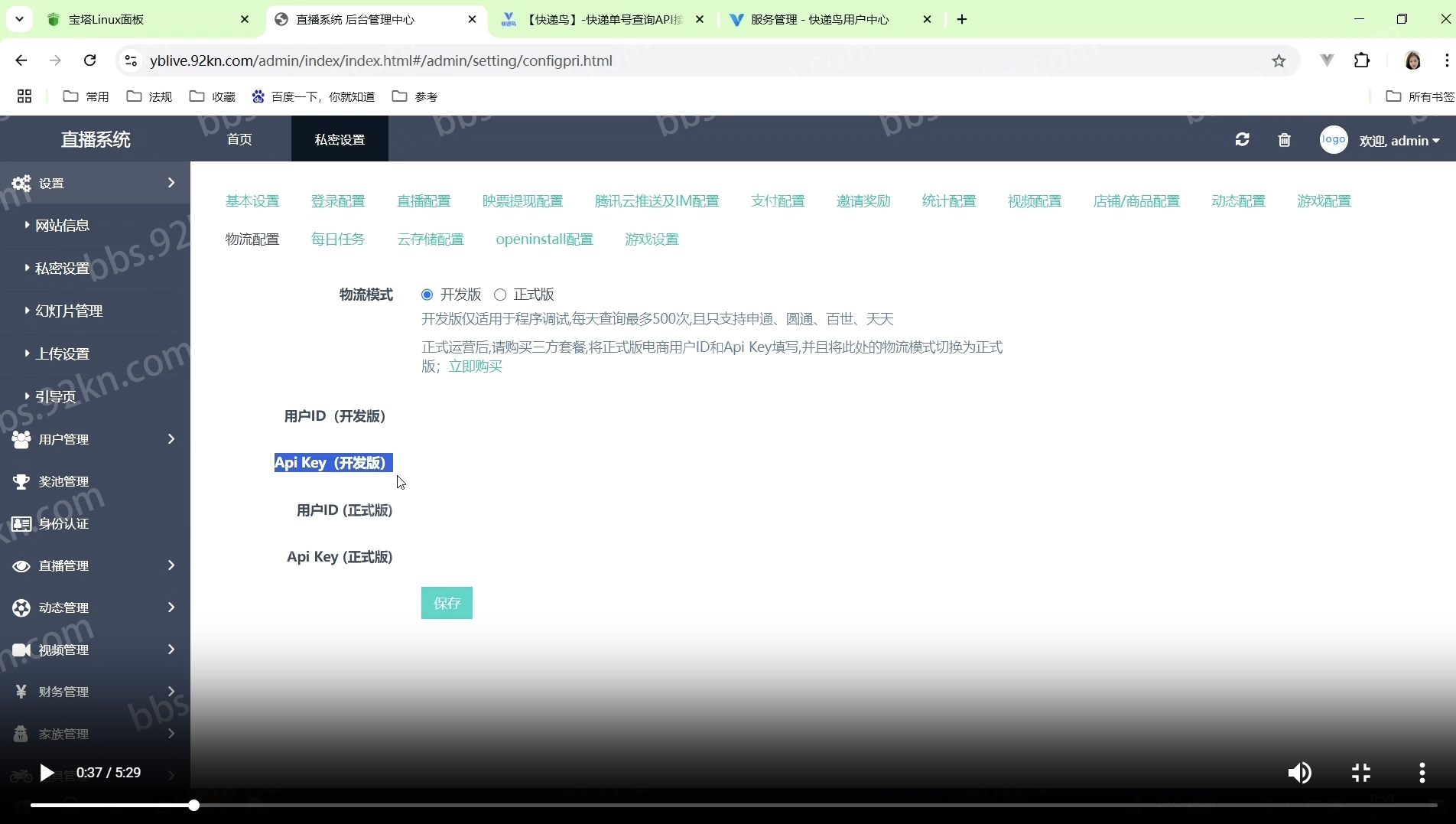Click the round logo avatar
The width and height of the screenshot is (1456, 824).
coord(1334,139)
